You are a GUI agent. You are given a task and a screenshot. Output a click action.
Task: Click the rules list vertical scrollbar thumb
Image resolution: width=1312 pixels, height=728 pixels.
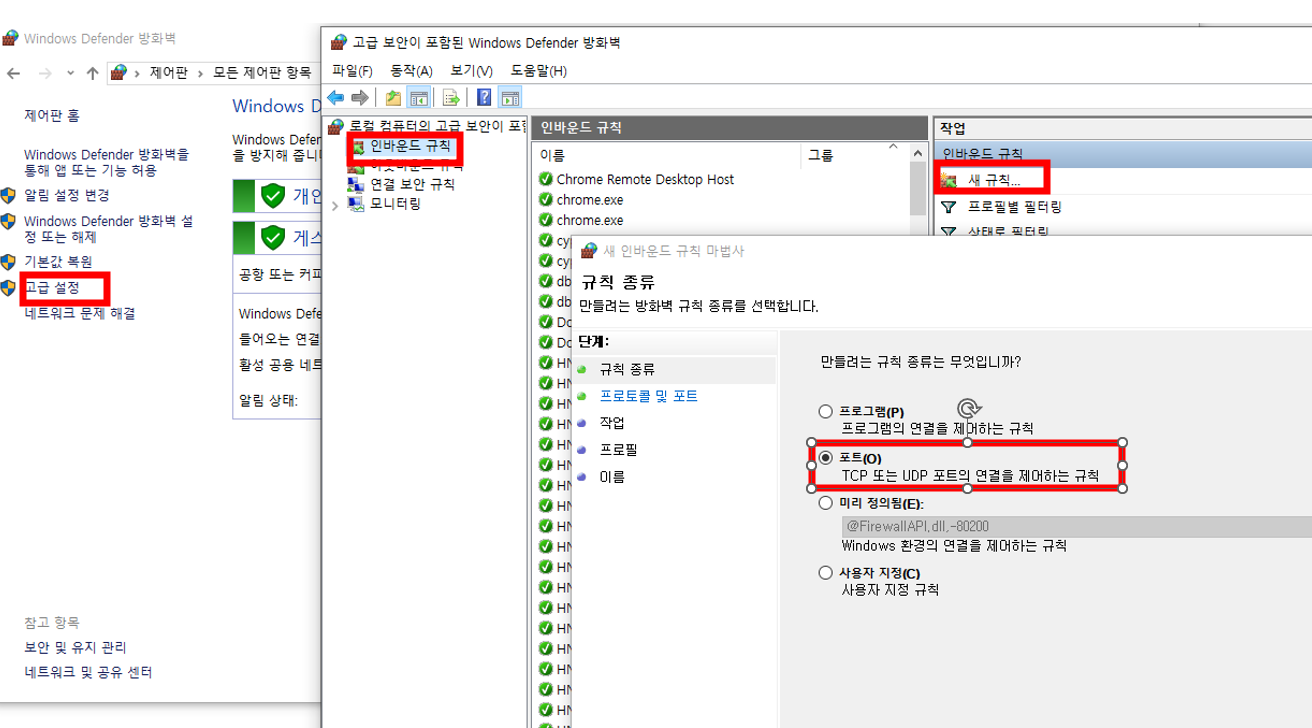919,189
